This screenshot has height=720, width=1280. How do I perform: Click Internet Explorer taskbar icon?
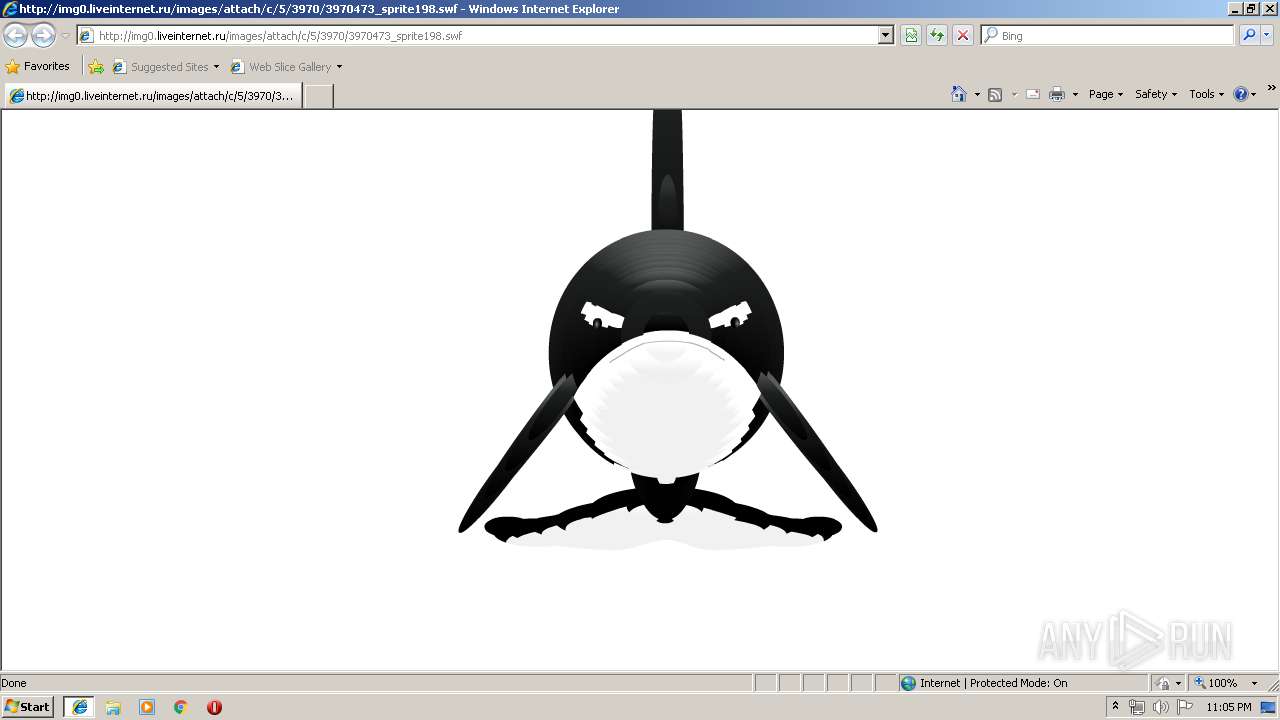coord(79,707)
